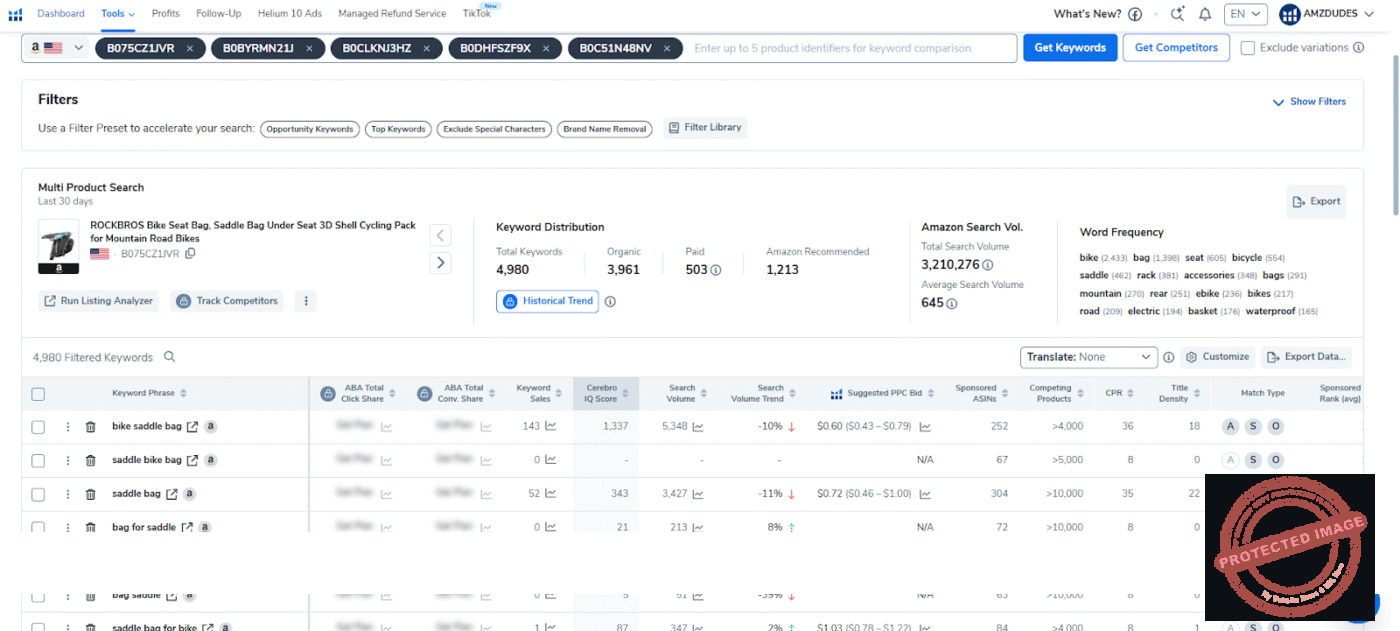Click the Amazon badge next to saddle bag
This screenshot has width=1400, height=631.
(x=189, y=494)
